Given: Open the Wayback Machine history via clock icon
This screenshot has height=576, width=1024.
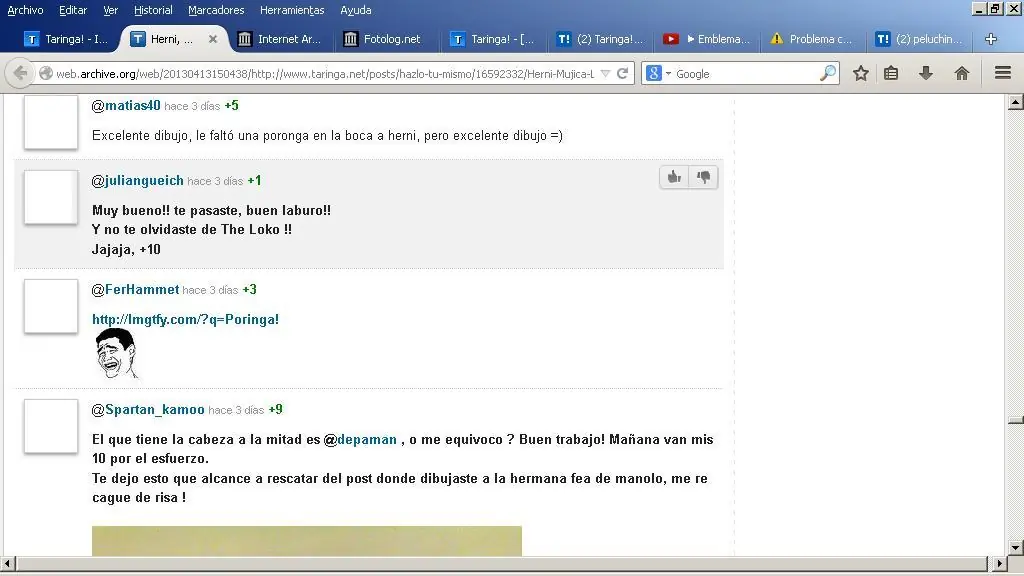Looking at the screenshot, I should (605, 73).
